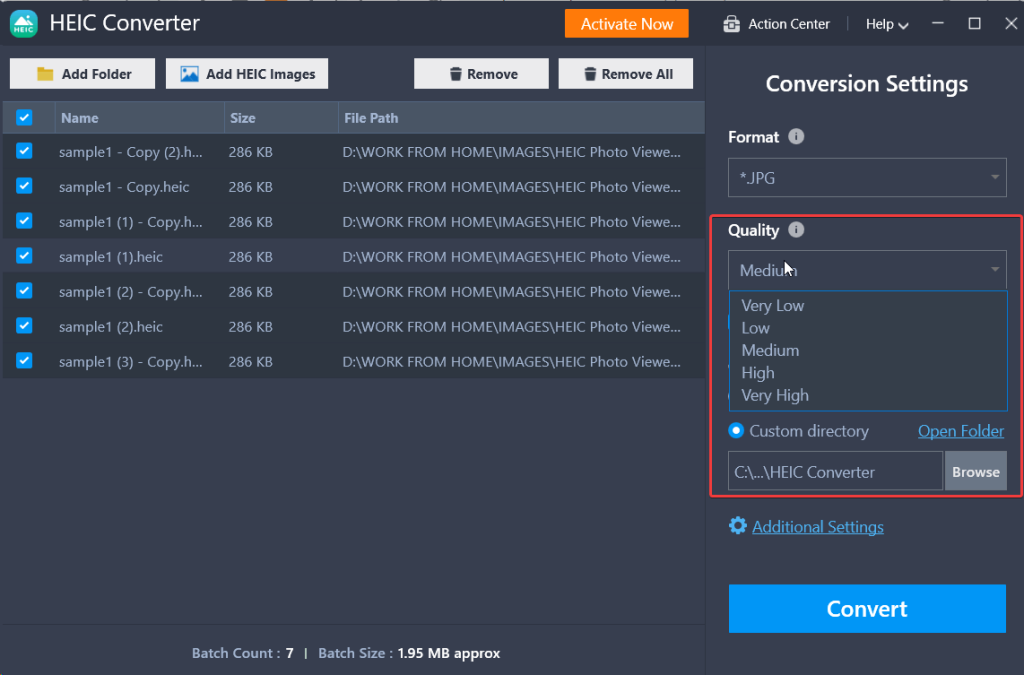Click the Batch Count 7 text
This screenshot has width=1024, height=675.
click(x=242, y=653)
